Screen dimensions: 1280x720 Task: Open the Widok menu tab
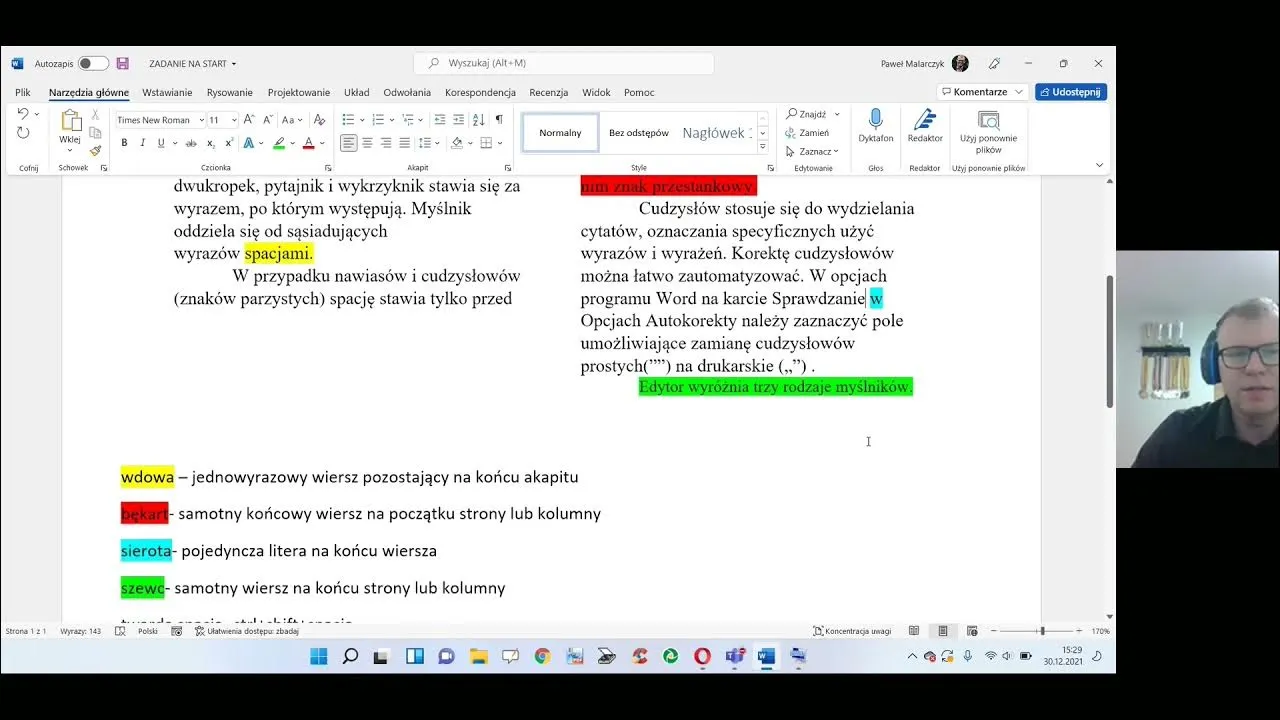[596, 92]
